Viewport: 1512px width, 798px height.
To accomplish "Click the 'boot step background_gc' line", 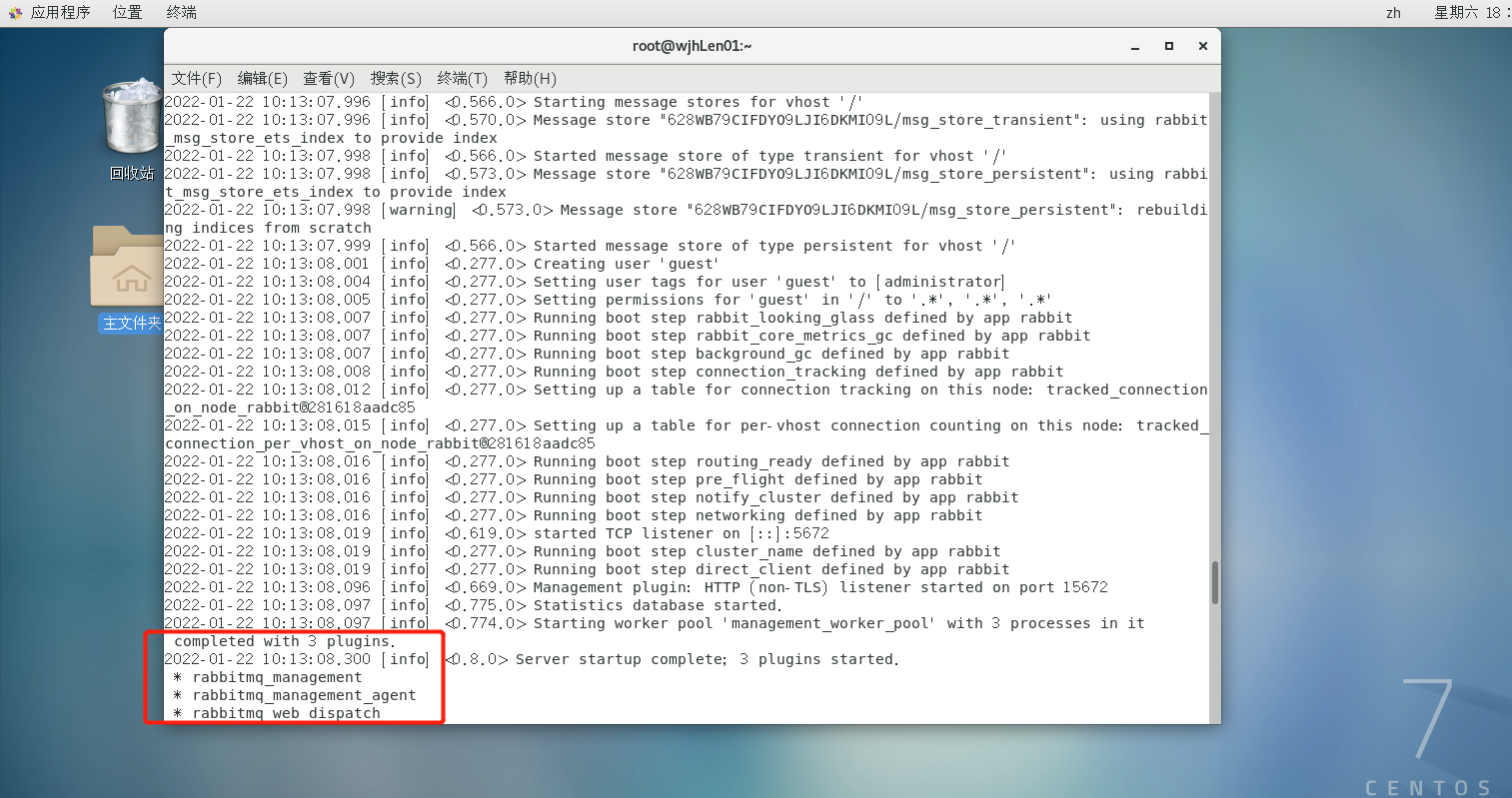I will pyautogui.click(x=587, y=354).
